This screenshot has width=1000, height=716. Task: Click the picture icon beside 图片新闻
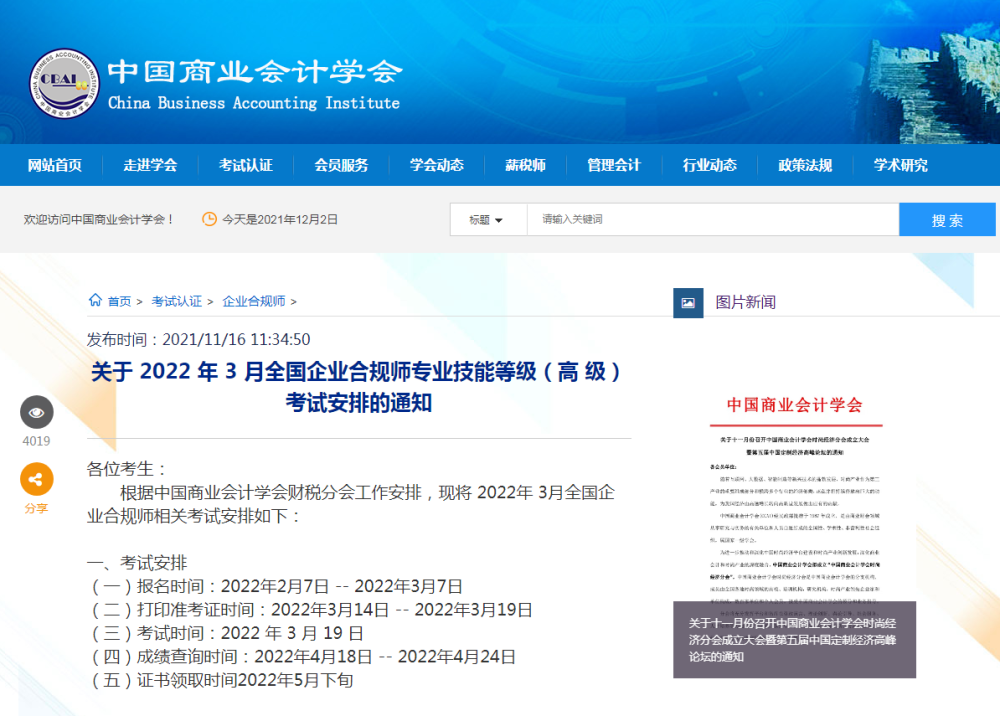point(688,303)
